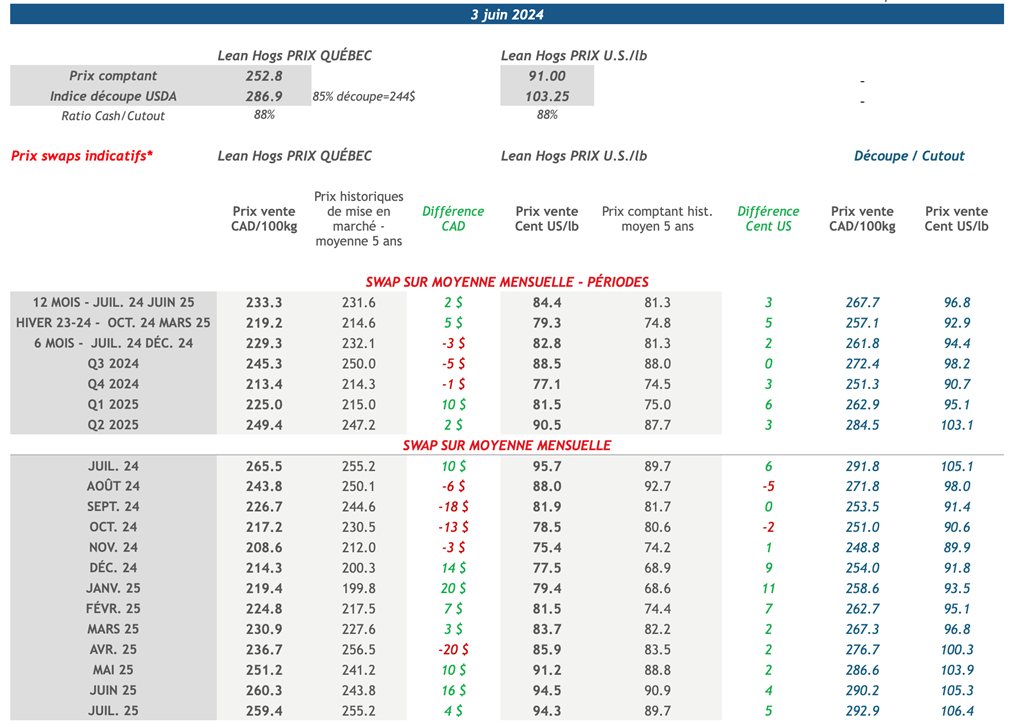The width and height of the screenshot is (1024, 724).
Task: Click the "Ratio Cash/Cutout" label
Action: coord(113,116)
